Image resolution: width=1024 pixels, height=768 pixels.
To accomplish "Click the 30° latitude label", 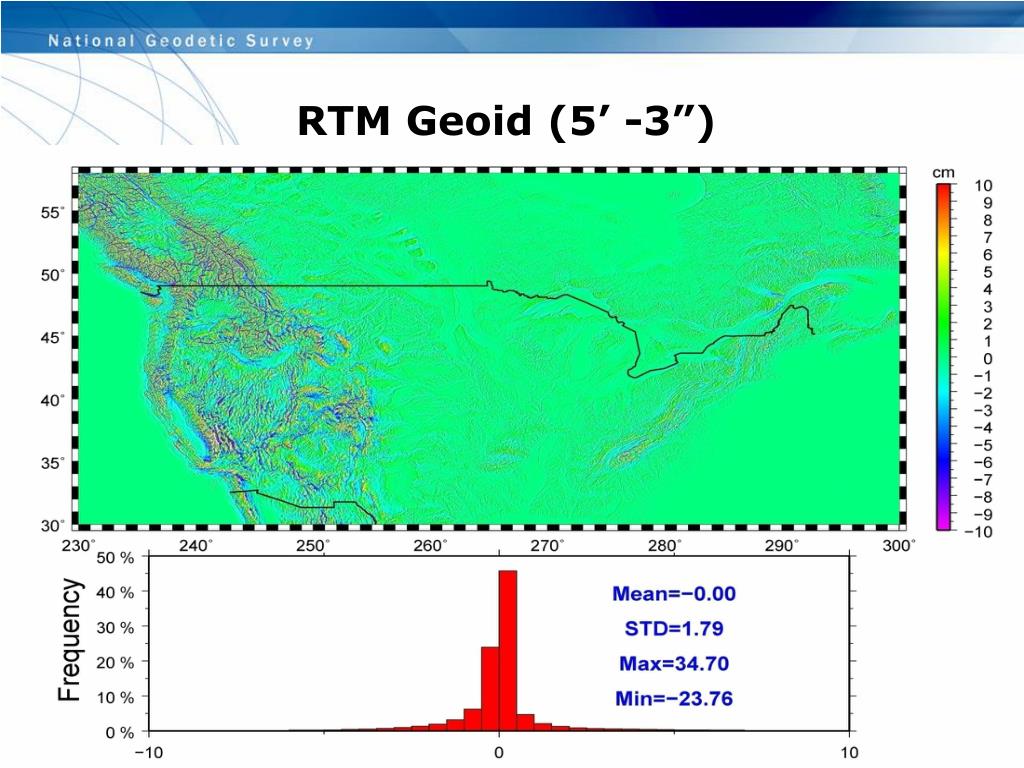I will coord(53,525).
